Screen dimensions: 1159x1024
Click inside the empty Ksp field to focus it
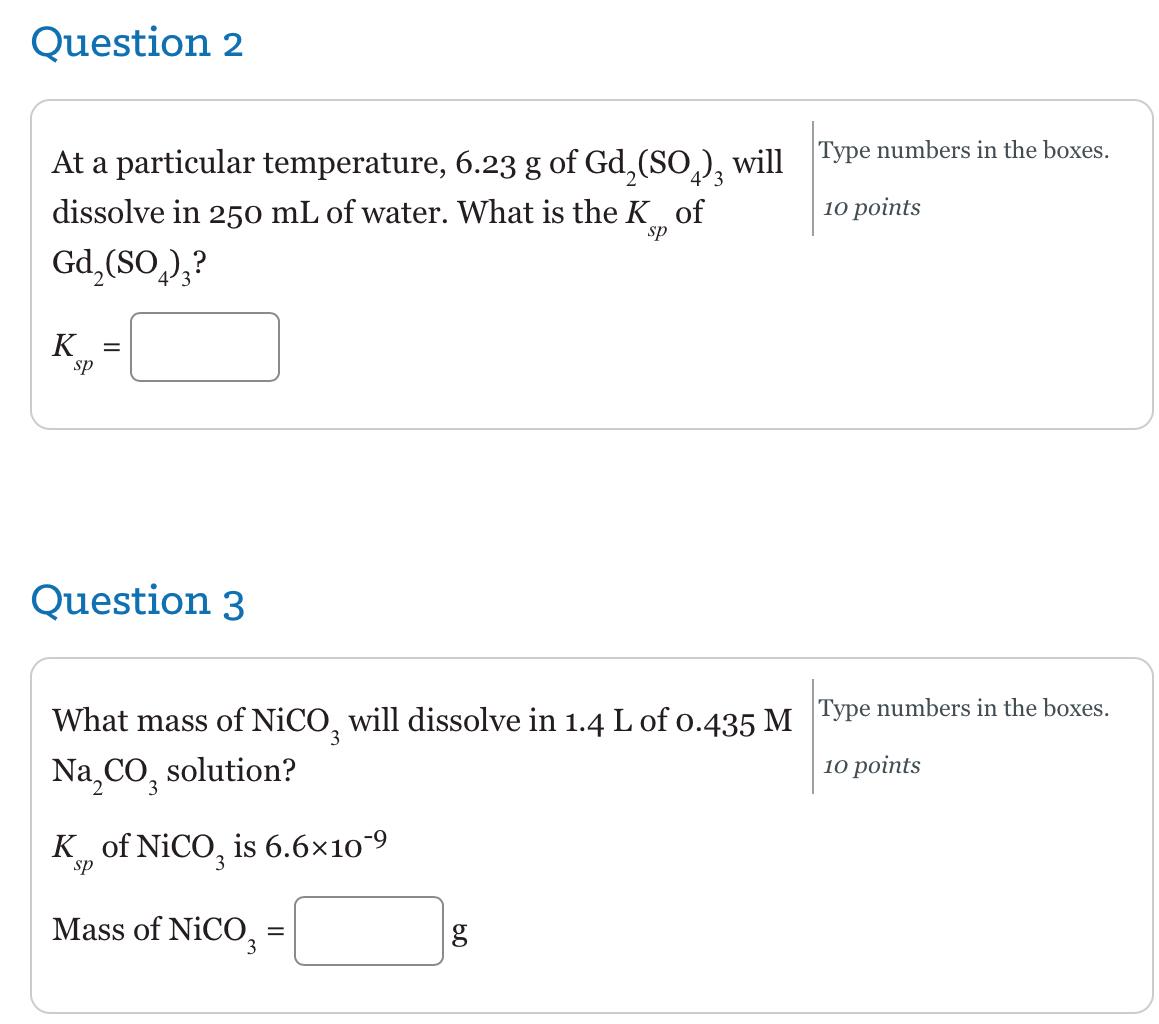point(203,347)
